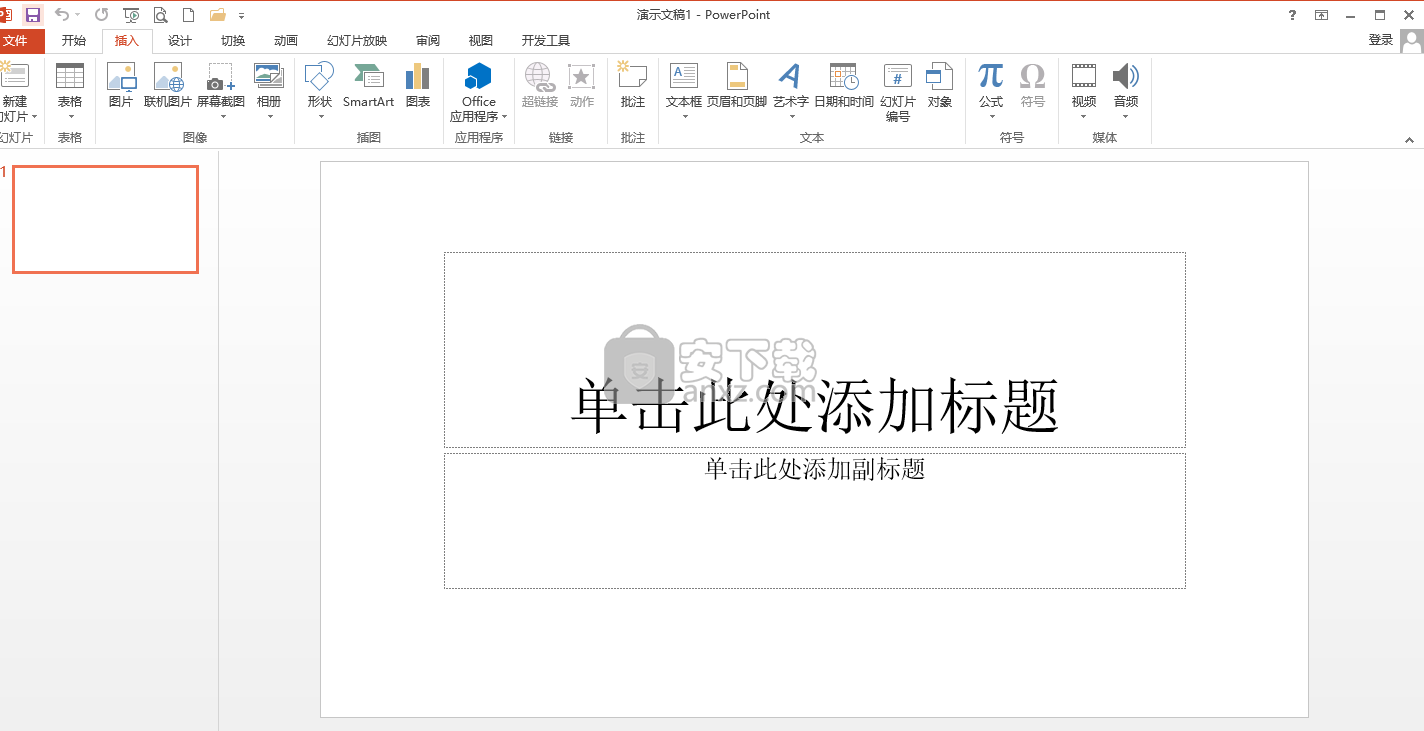1424x731 pixels.
Task: Open the 屏幕截图 screenshot menu
Action: [221, 90]
